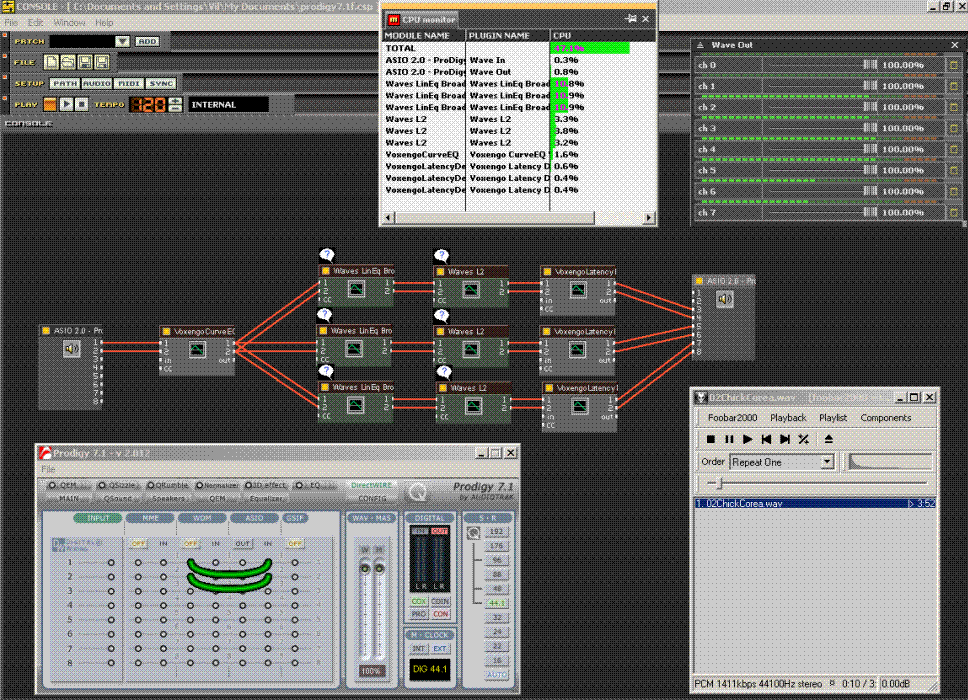Click the Foobar2000 seek bar handle

tap(719, 483)
